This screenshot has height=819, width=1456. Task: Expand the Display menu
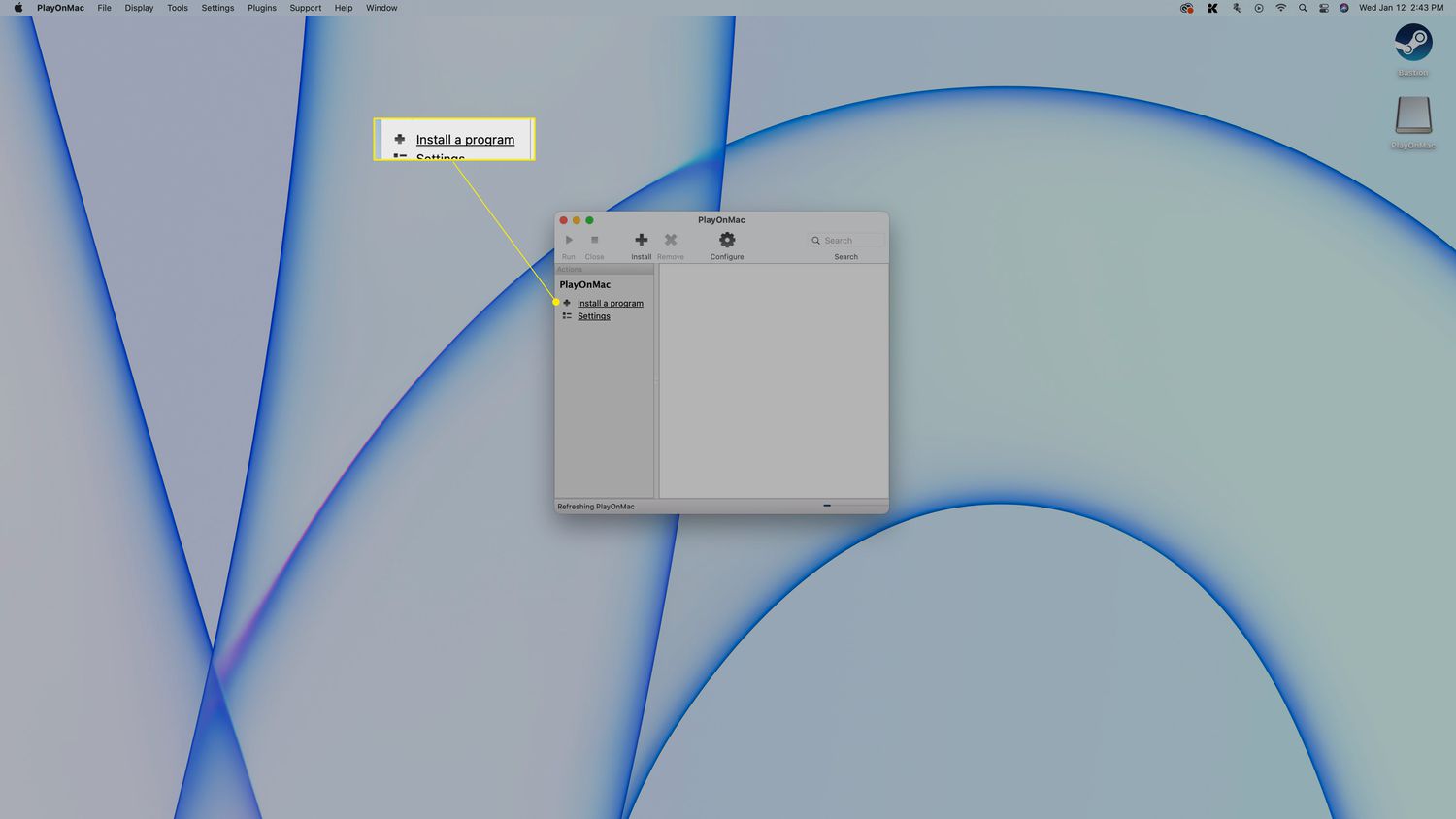coord(139,8)
